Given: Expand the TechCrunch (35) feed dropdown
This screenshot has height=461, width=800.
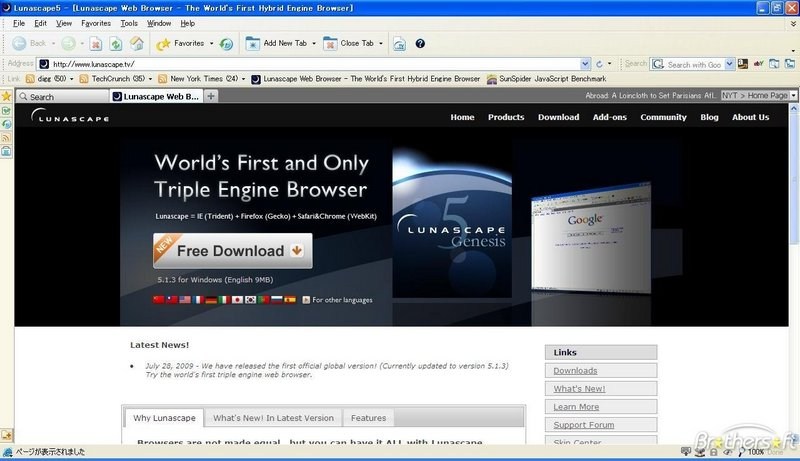Looking at the screenshot, I should [150, 79].
